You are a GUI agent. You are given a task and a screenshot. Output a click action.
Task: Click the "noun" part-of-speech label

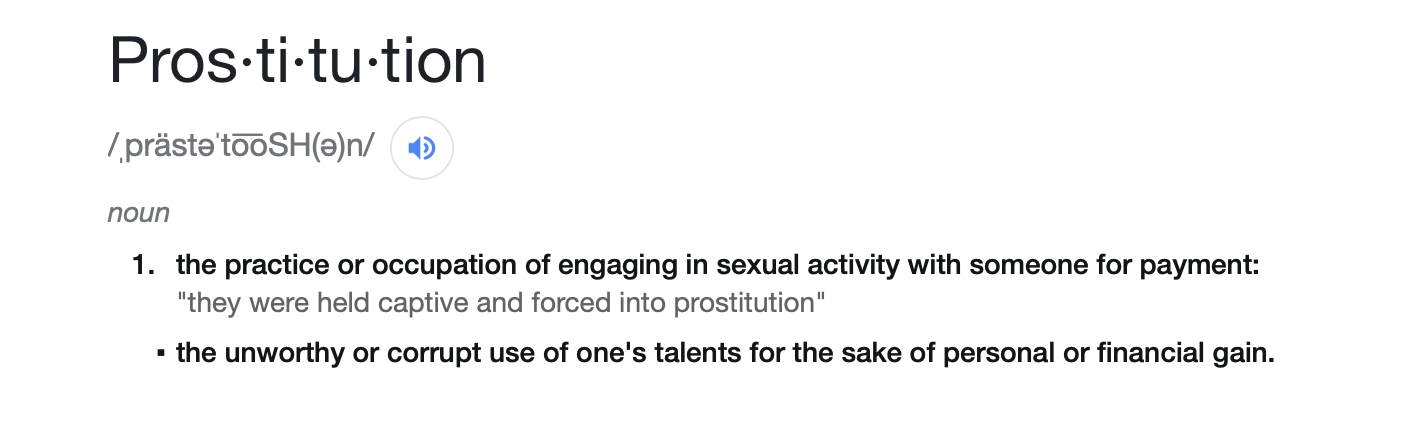[x=138, y=213]
